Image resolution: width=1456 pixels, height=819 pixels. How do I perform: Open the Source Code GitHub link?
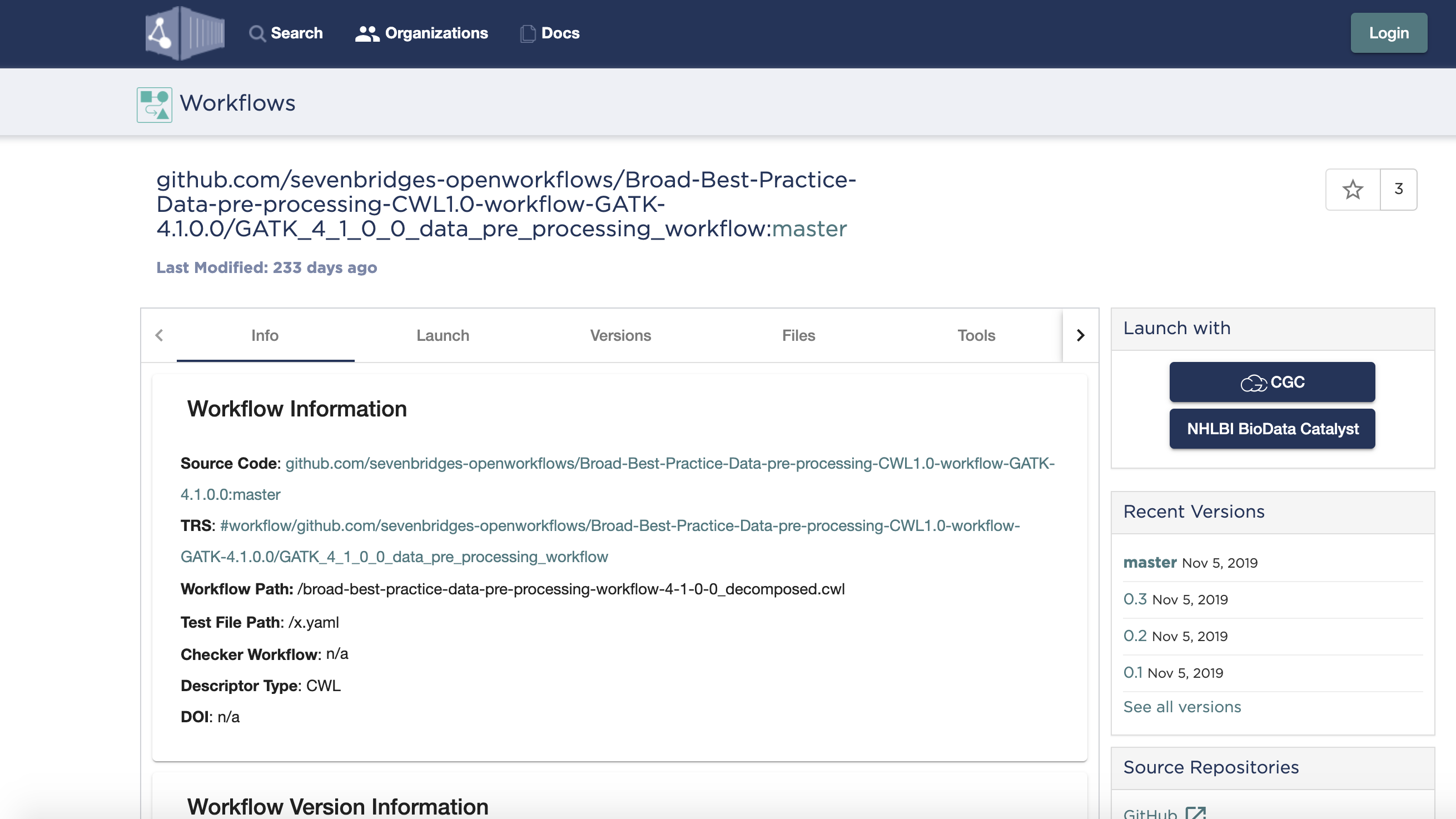coord(617,479)
